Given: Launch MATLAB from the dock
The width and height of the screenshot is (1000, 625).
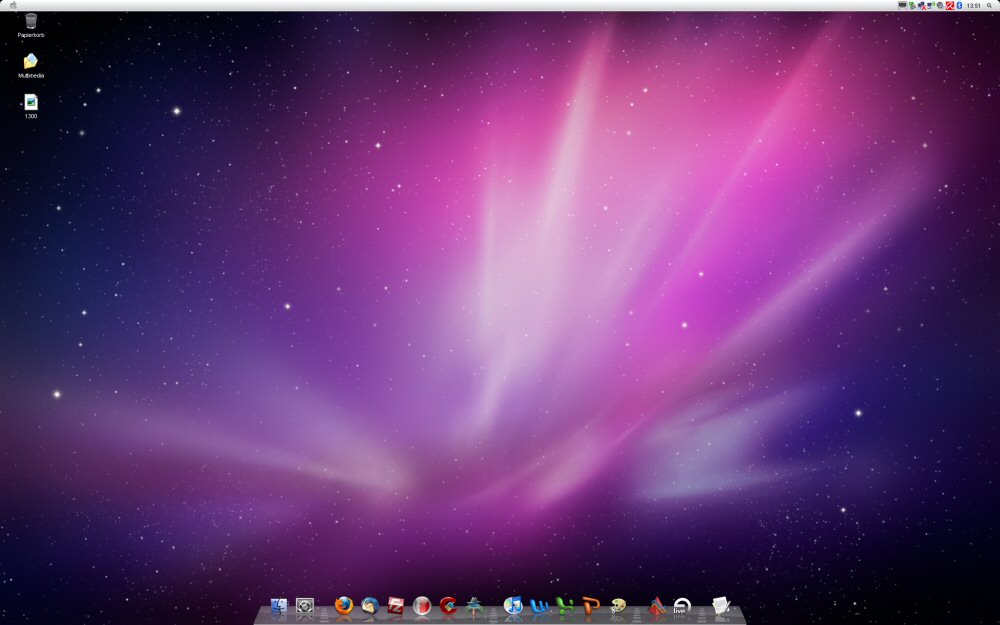Looking at the screenshot, I should tap(657, 606).
